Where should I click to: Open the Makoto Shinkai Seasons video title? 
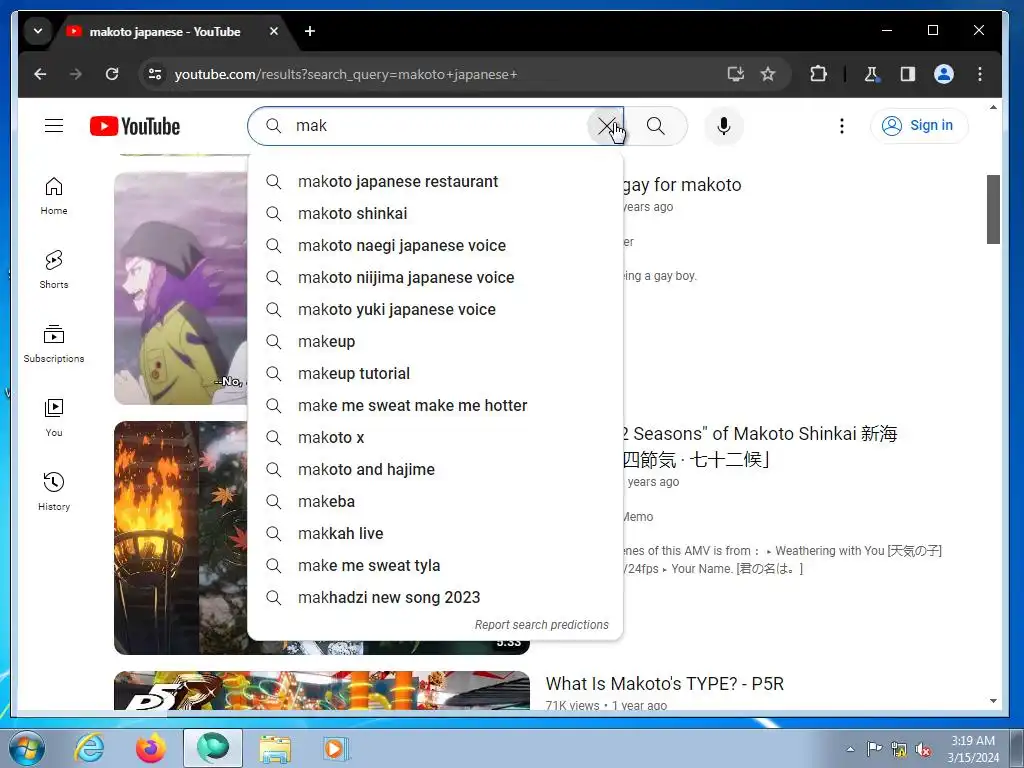tap(760, 447)
